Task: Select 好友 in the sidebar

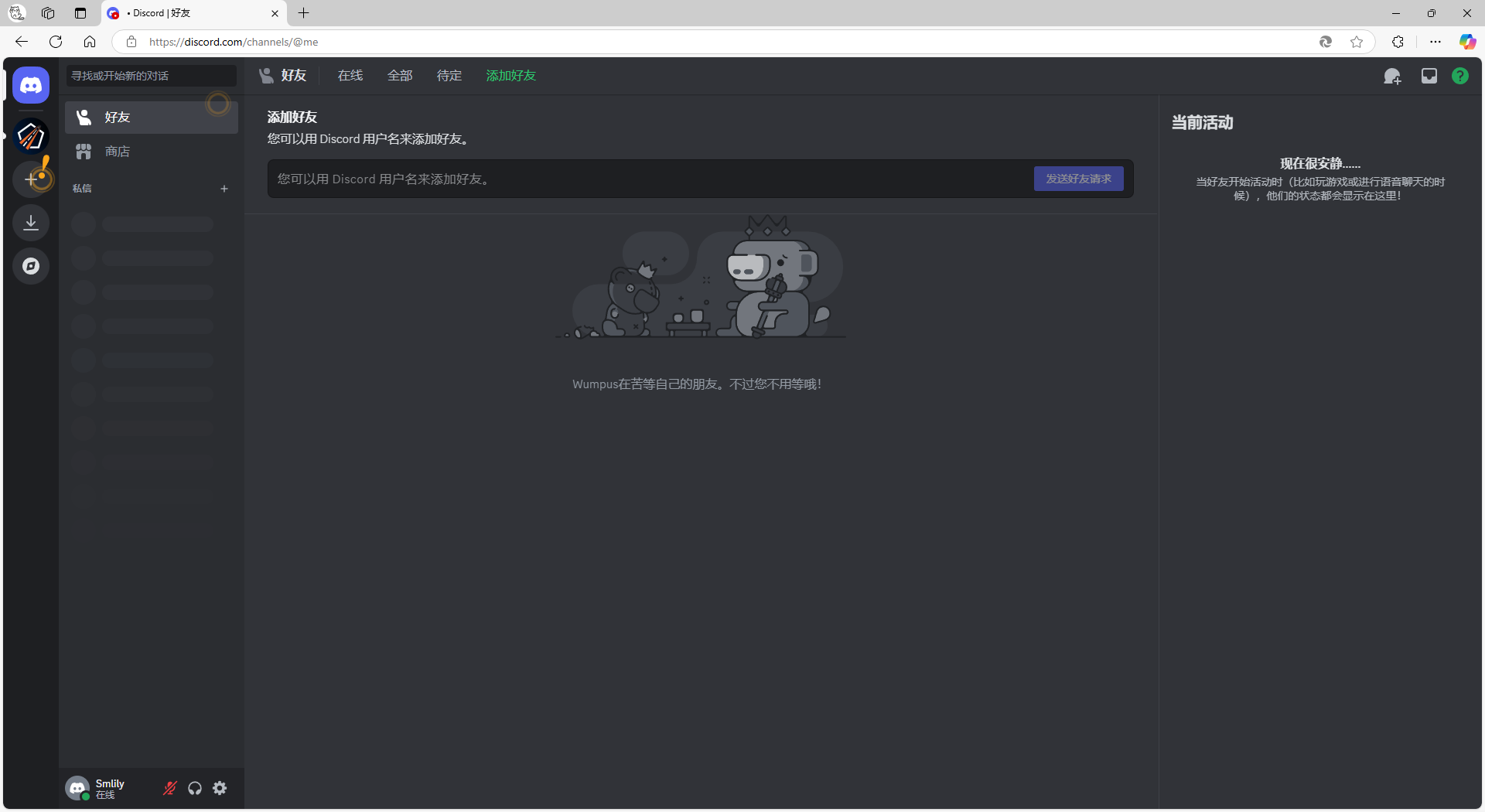Action: tap(152, 118)
